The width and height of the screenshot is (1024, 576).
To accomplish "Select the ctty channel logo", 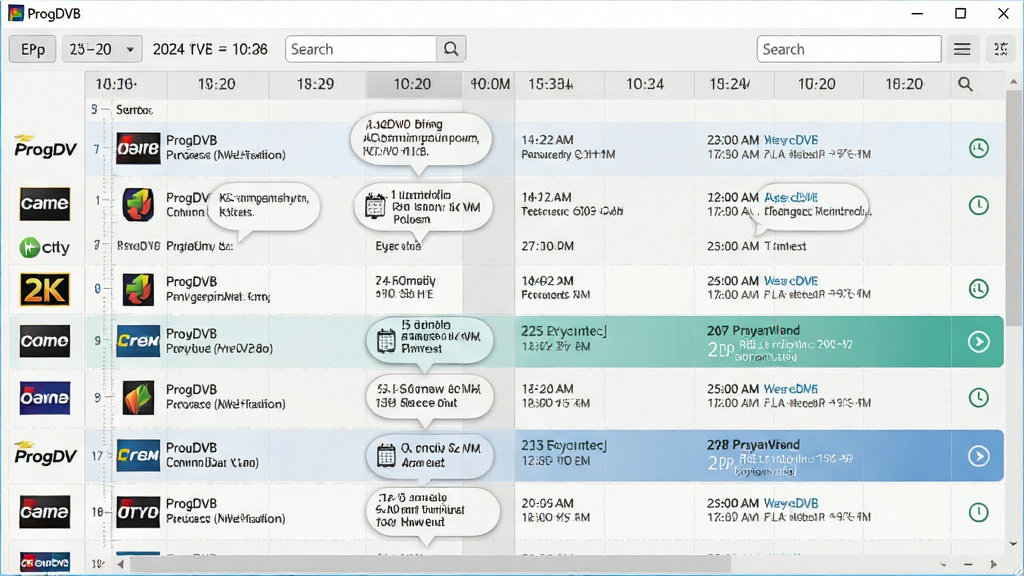I will 44,248.
